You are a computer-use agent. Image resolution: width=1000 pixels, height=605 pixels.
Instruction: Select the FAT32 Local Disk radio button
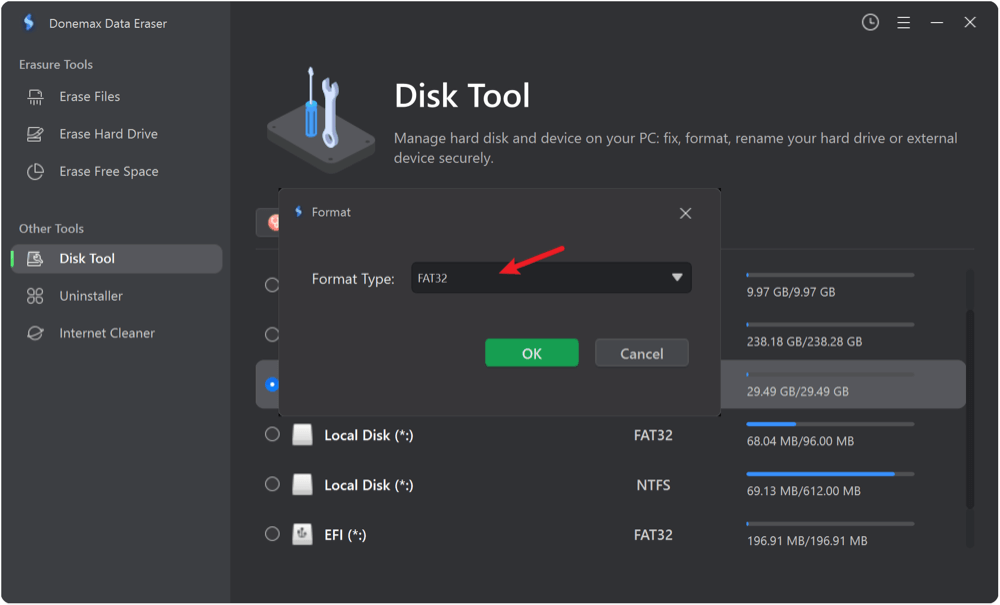(271, 434)
